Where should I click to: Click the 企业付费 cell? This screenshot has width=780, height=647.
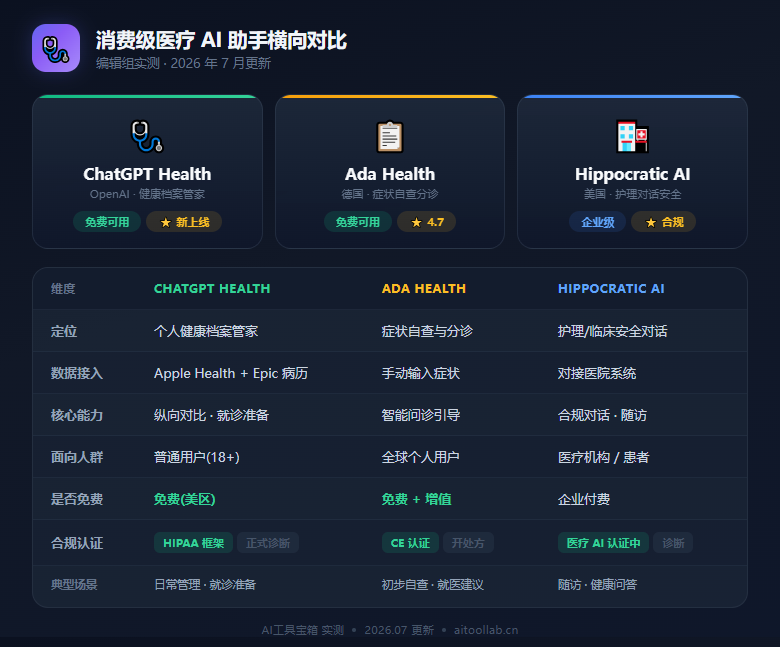pos(584,499)
